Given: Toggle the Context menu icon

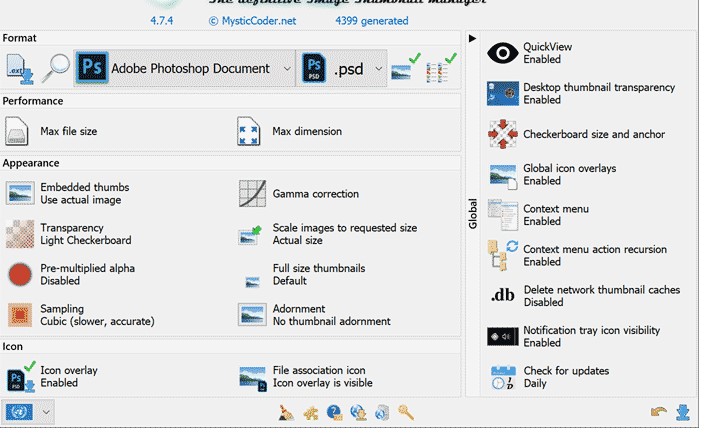Looking at the screenshot, I should point(502,215).
